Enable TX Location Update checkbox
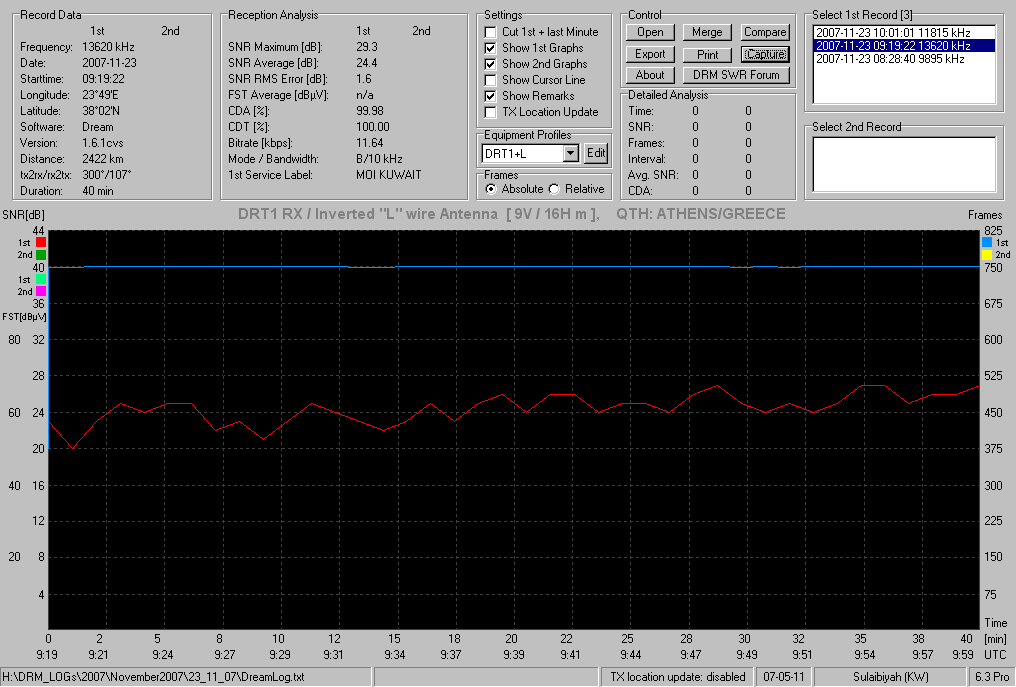The width and height of the screenshot is (1016, 687). 491,112
